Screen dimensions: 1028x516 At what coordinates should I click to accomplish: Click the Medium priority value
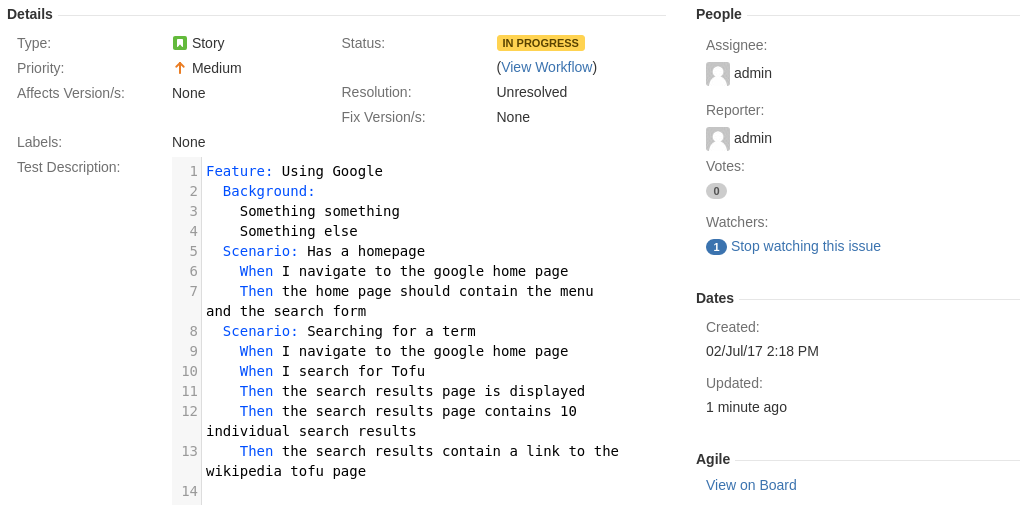coord(216,68)
